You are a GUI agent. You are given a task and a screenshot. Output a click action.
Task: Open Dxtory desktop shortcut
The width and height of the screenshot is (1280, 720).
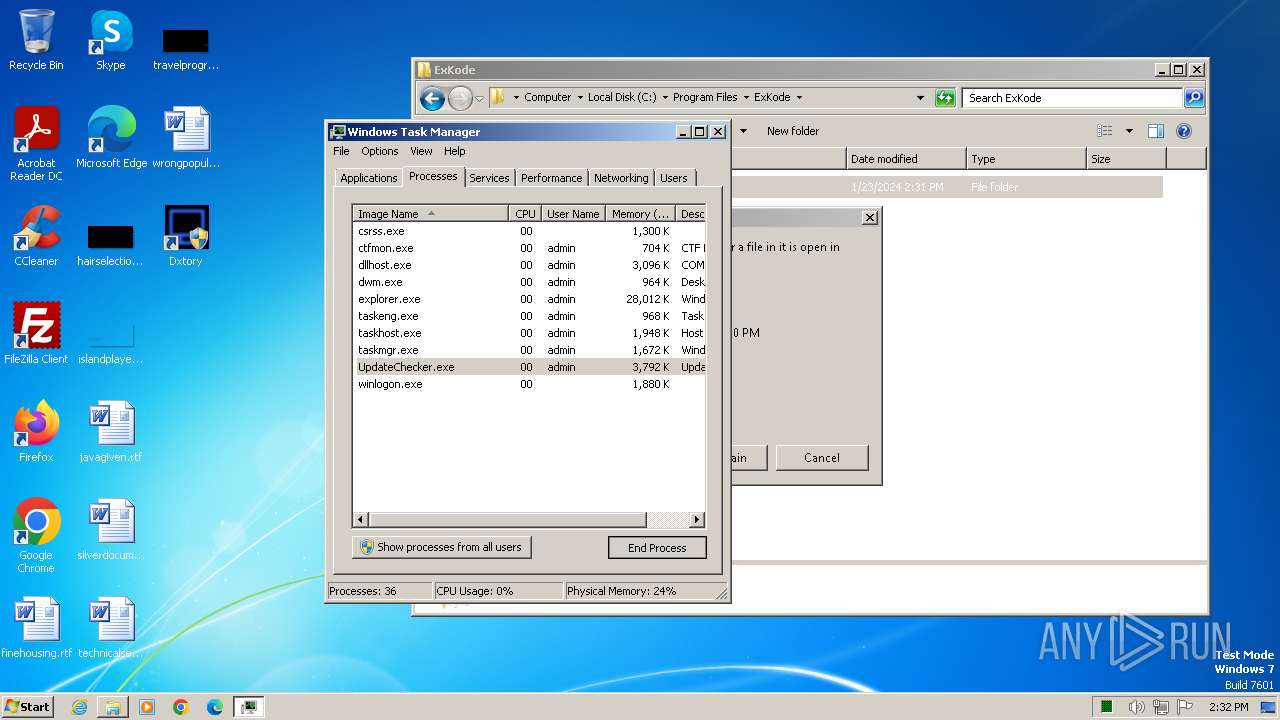click(186, 236)
